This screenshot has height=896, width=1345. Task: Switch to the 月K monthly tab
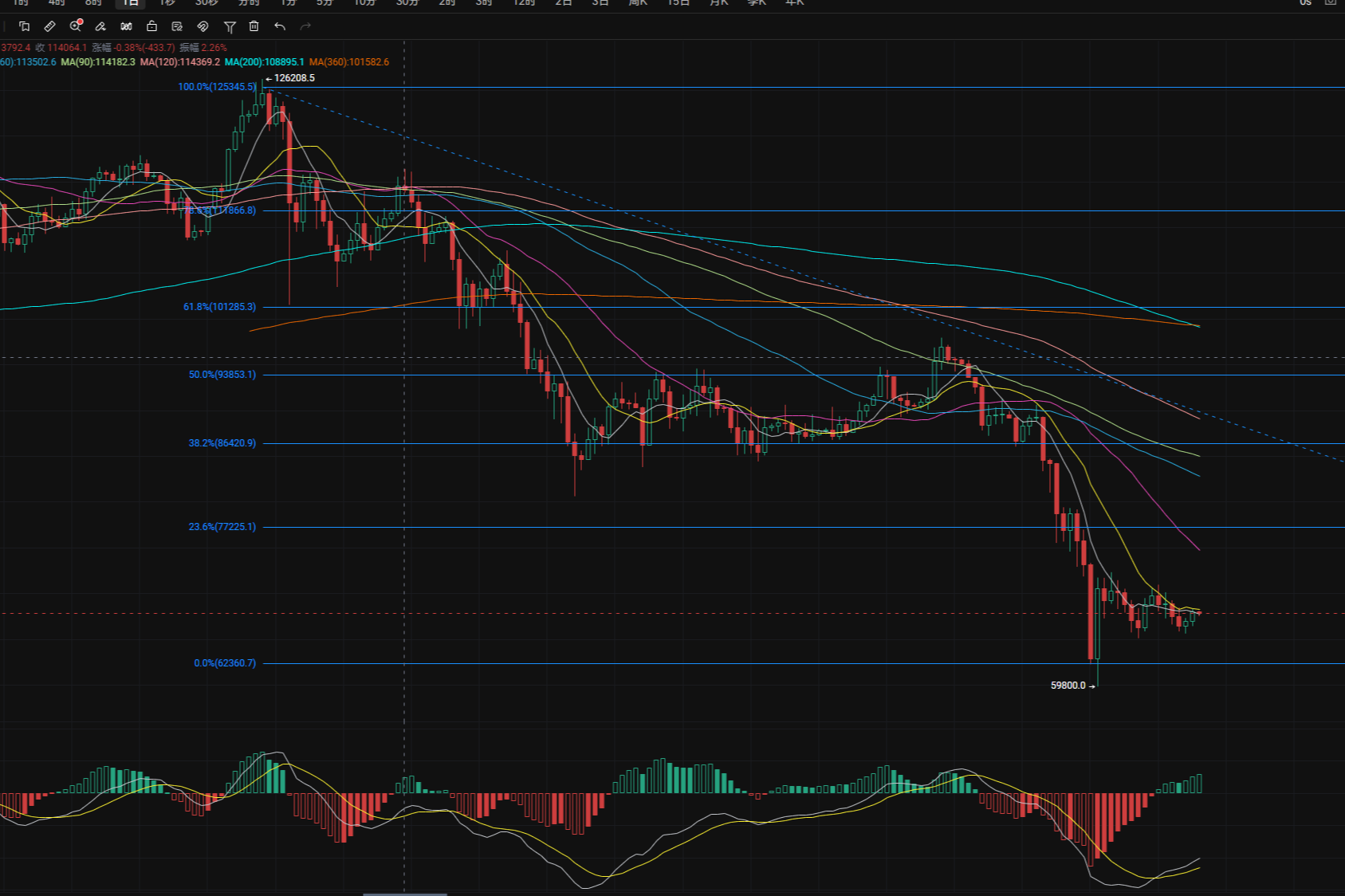tap(718, 3)
